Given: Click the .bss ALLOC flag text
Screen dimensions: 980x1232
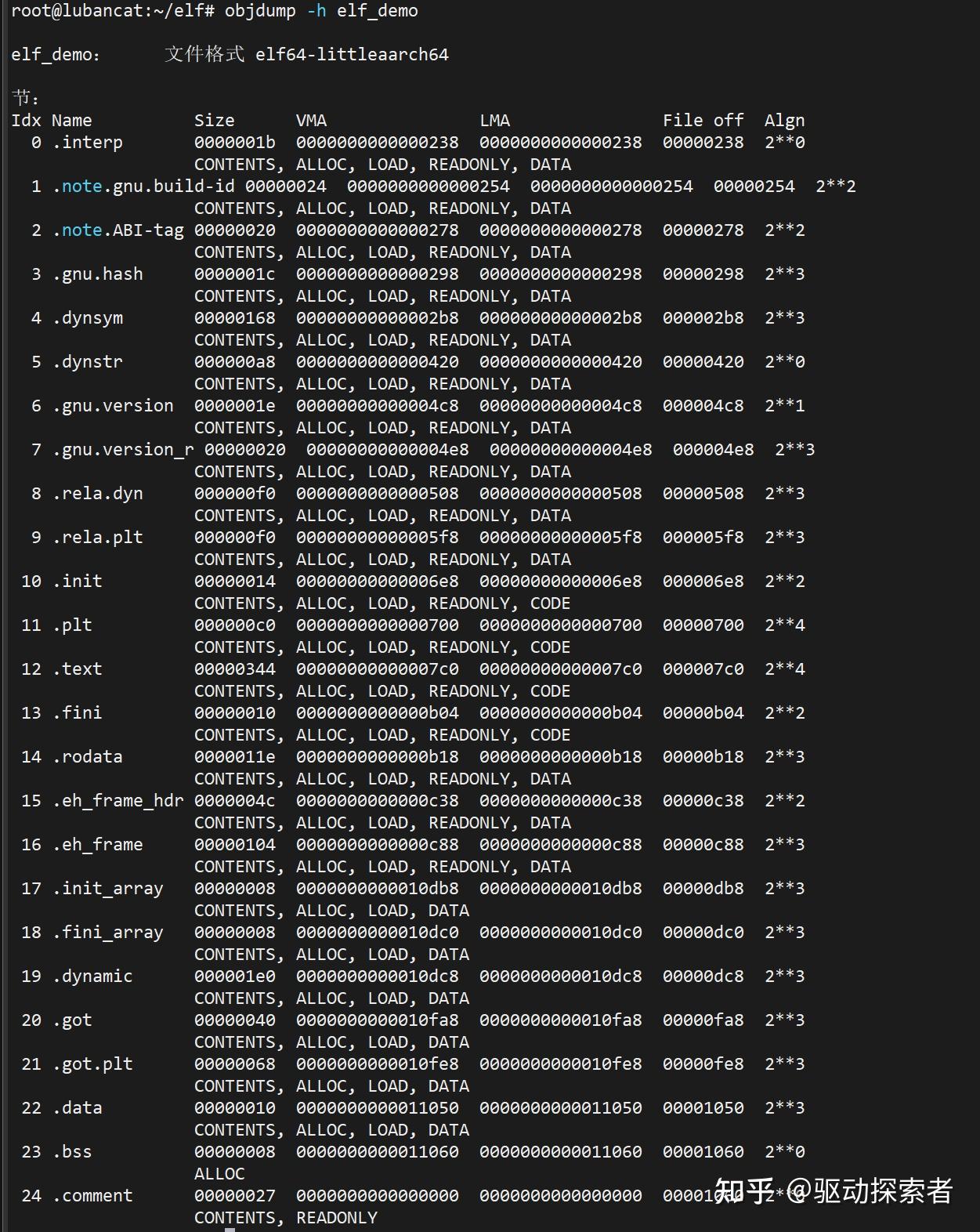Looking at the screenshot, I should click(219, 1174).
